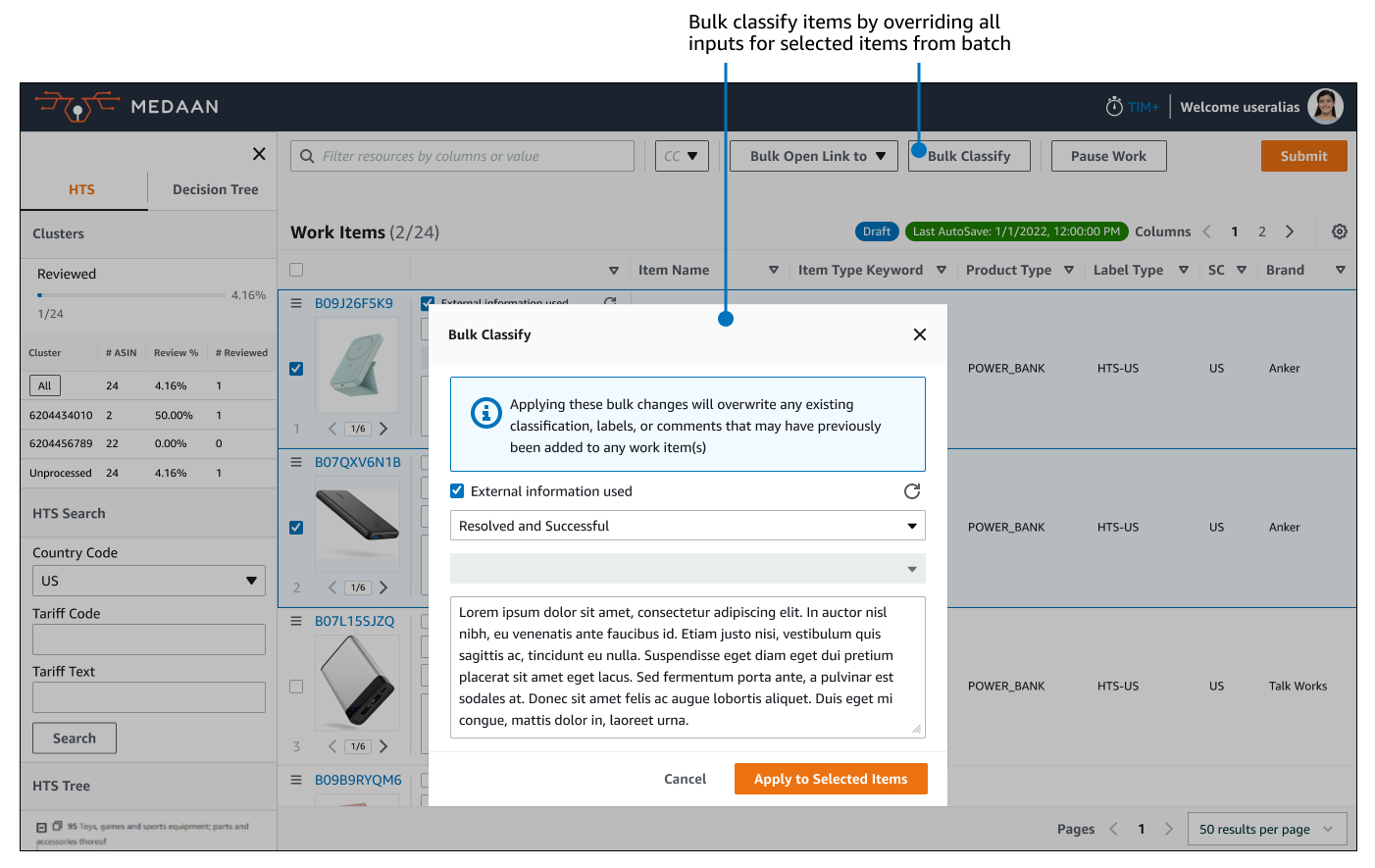The image size is (1375, 868).
Task: Switch to the Decision Tree tab
Action: click(x=216, y=189)
